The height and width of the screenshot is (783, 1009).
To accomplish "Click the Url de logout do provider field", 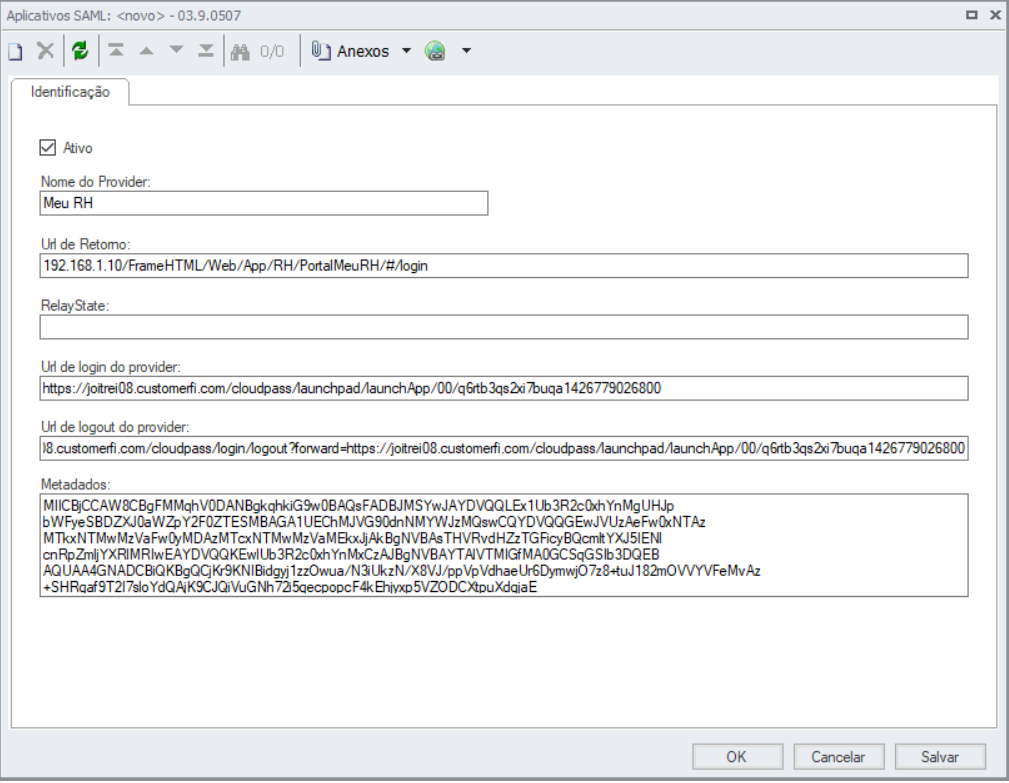I will 504,448.
